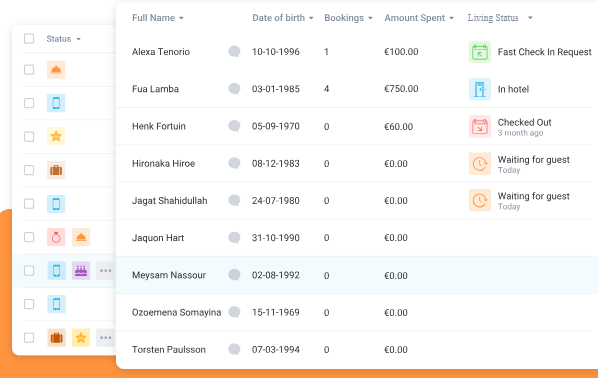Click the yellow star icon in third row

(56, 137)
